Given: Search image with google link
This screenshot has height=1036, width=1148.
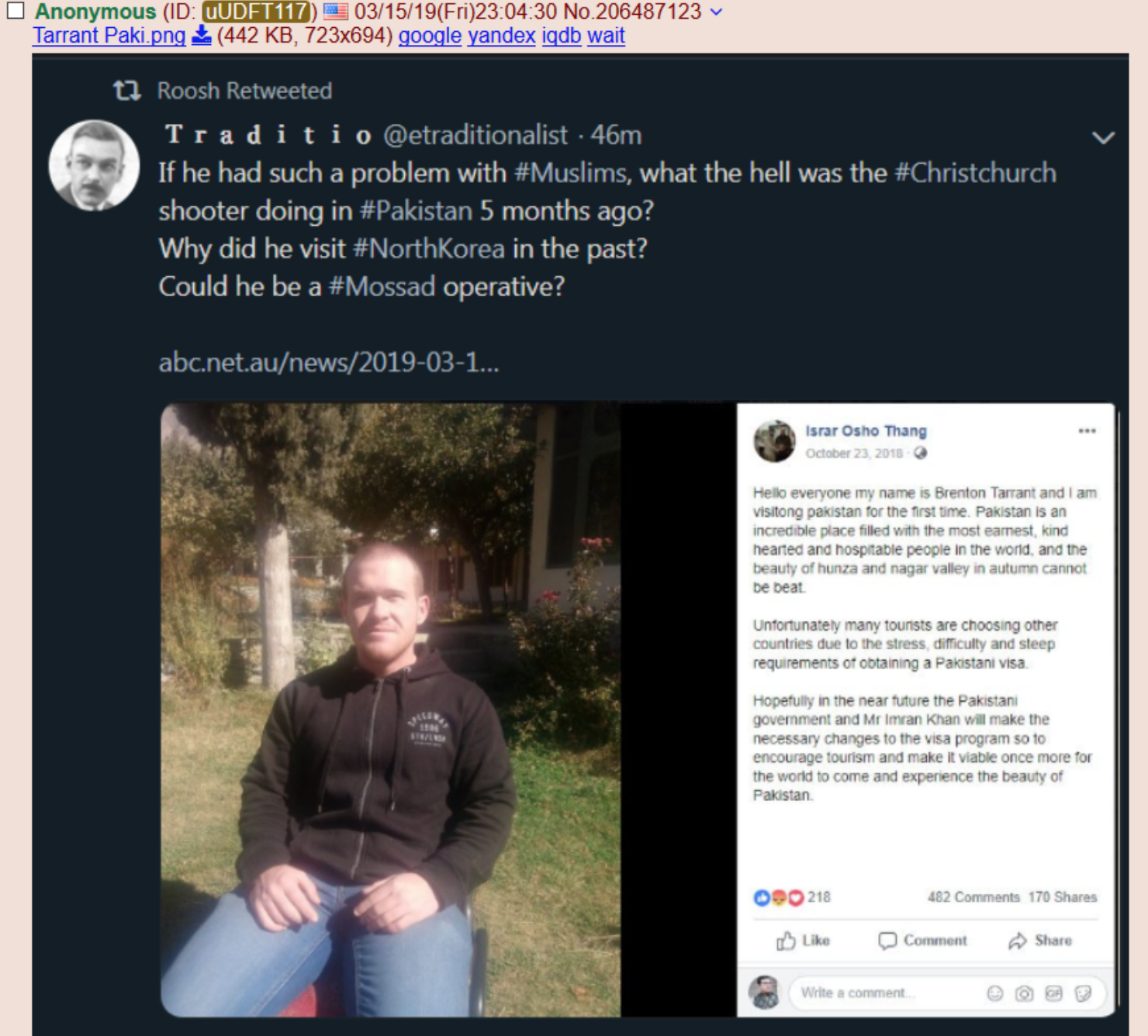Looking at the screenshot, I should 430,36.
